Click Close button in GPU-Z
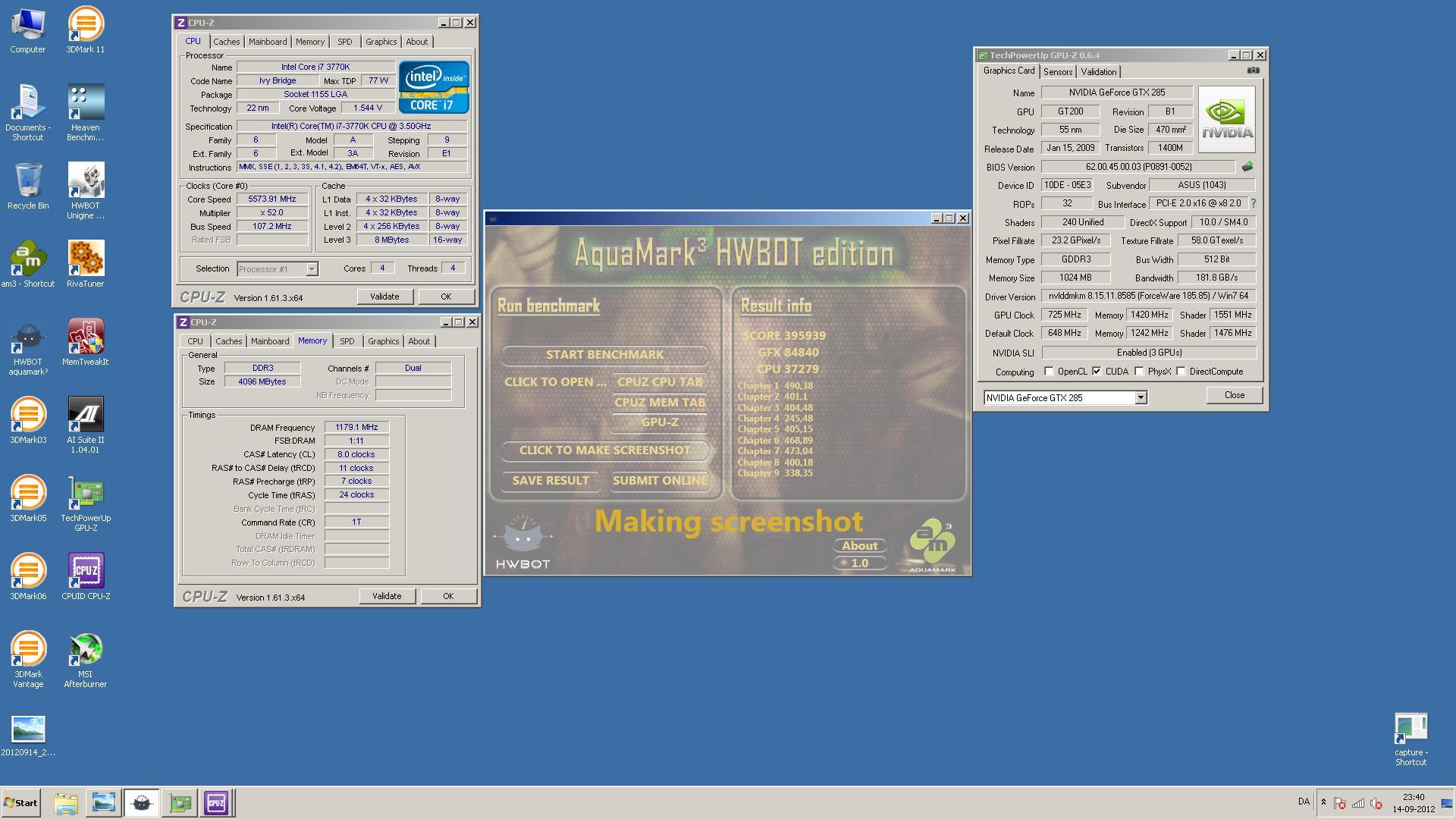This screenshot has width=1456, height=819. (1234, 395)
